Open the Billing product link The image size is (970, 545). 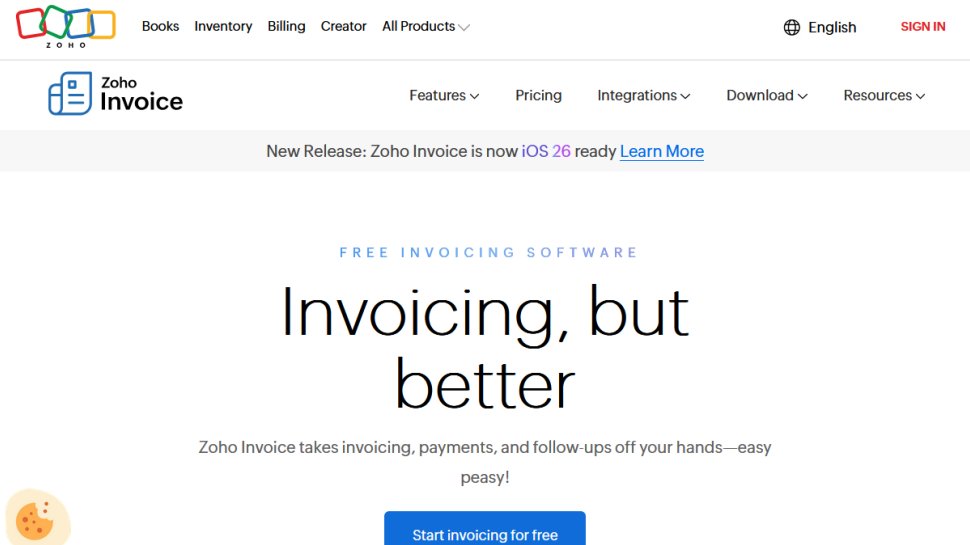(286, 27)
